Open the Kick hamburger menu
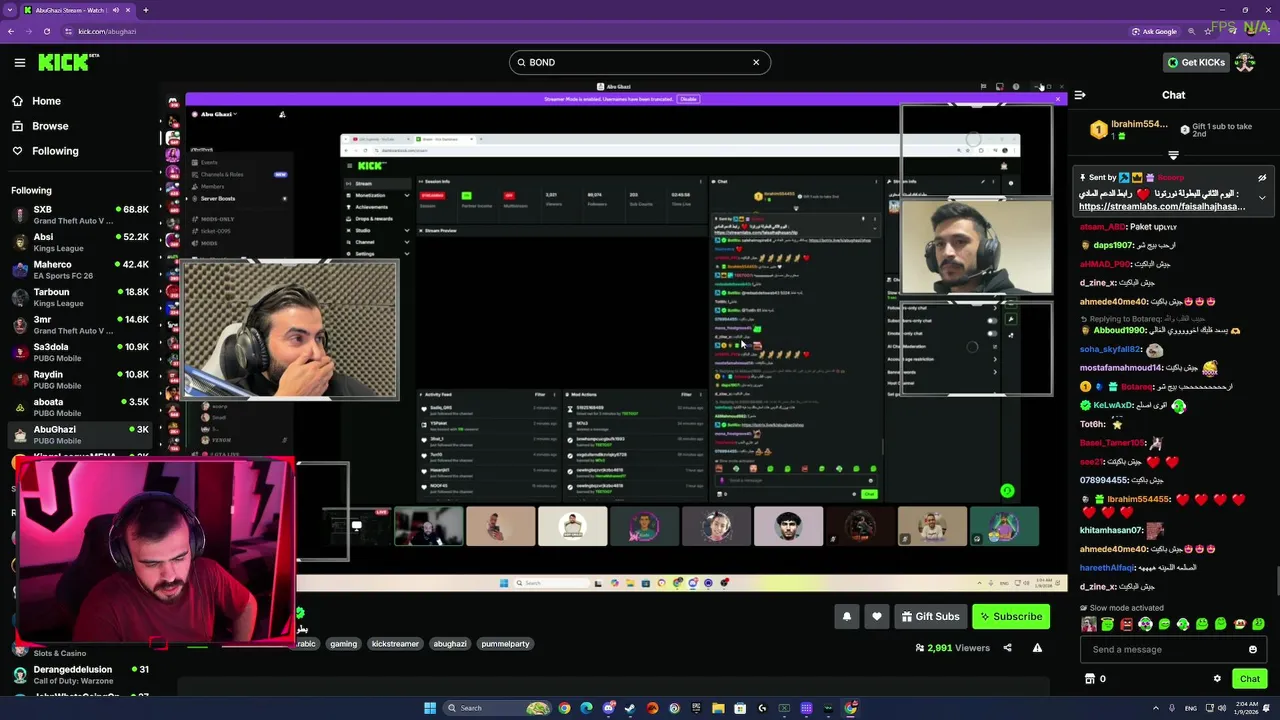This screenshot has height=720, width=1280. pos(19,62)
